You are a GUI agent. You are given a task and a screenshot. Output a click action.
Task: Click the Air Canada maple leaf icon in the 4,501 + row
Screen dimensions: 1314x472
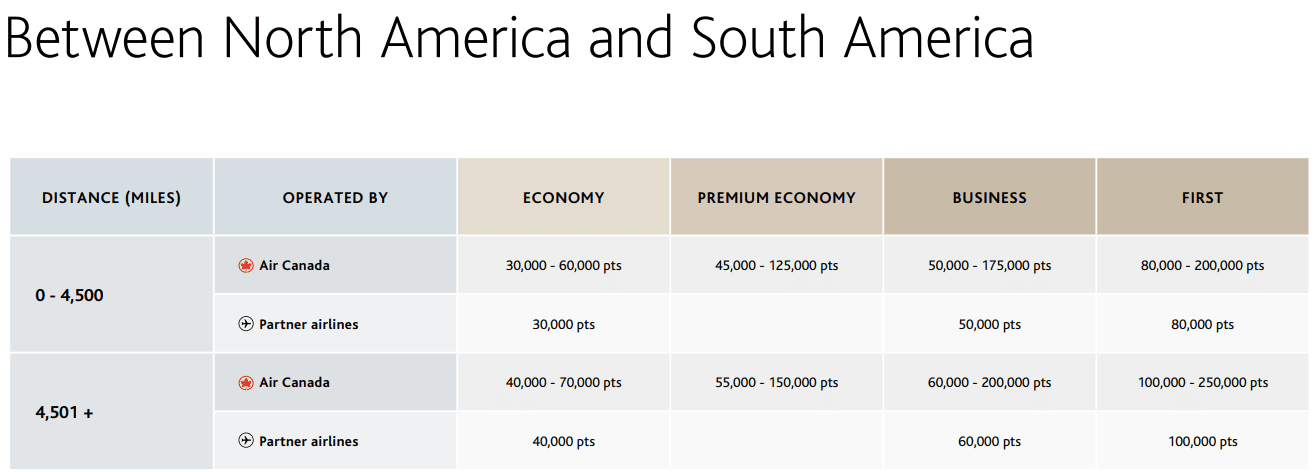(x=246, y=383)
